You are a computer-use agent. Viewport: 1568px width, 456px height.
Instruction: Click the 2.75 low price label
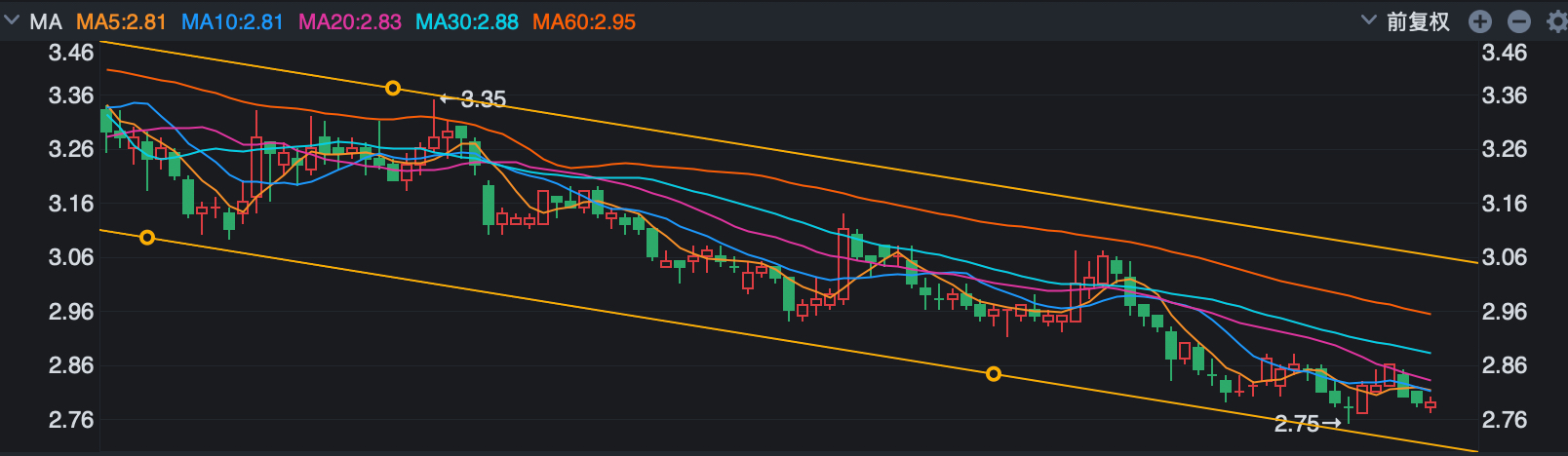1296,424
